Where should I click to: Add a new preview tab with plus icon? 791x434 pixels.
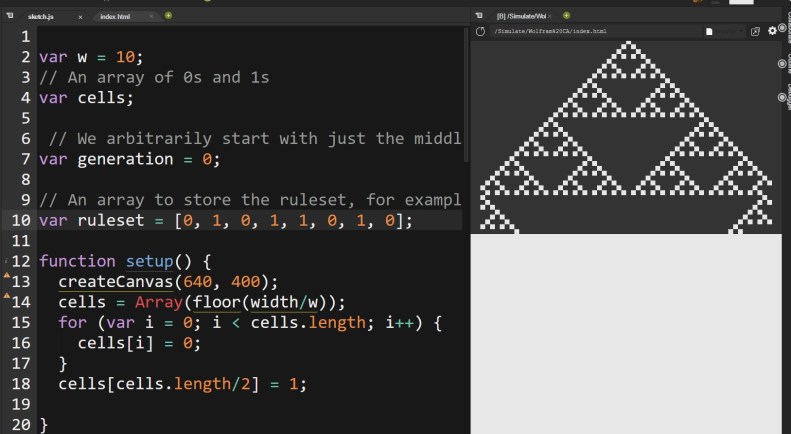pos(566,16)
